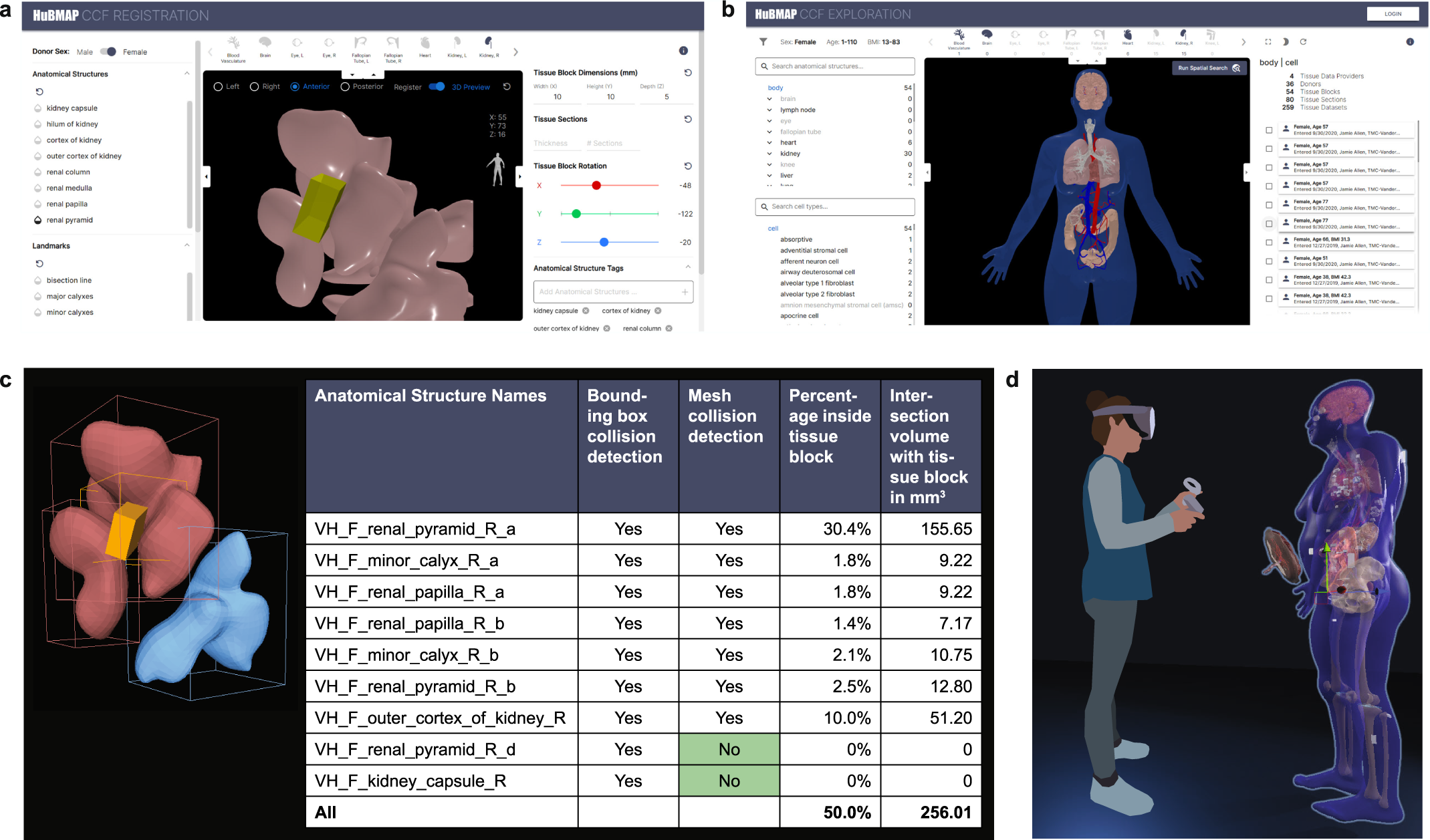Collapse the Anatomical Structure Tags section
Image resolution: width=1430 pixels, height=840 pixels.
coord(688,267)
